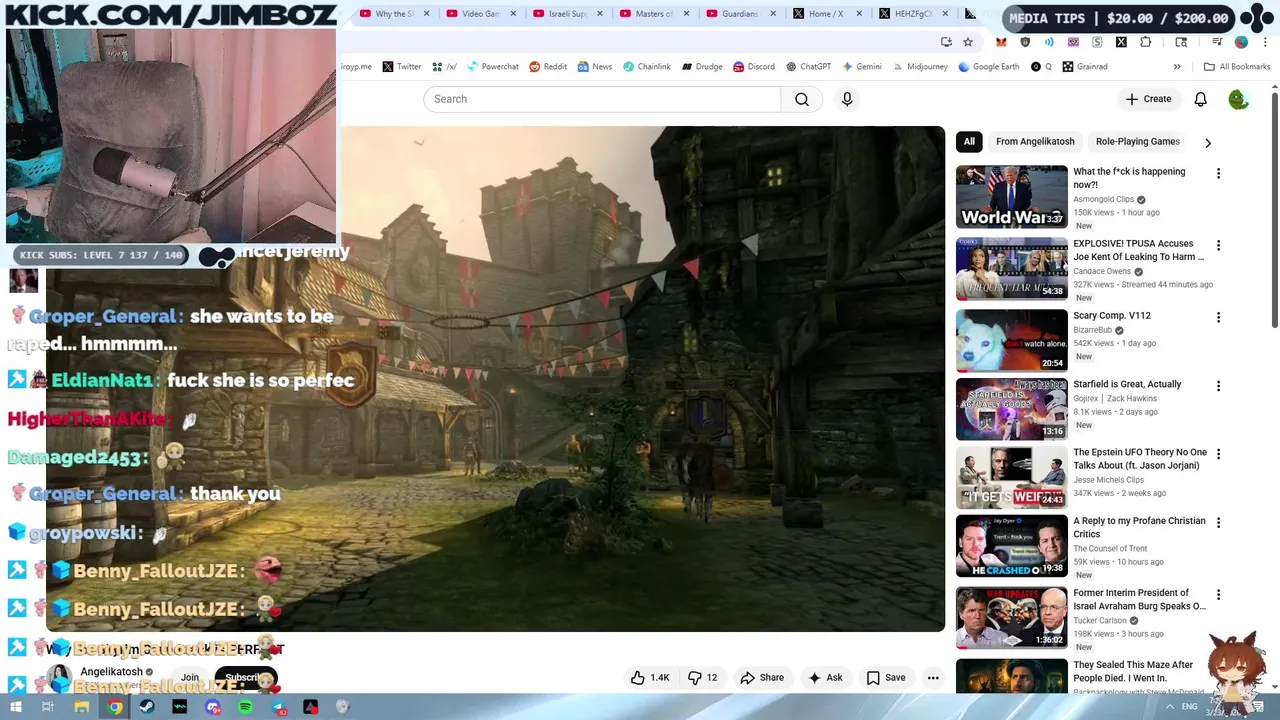This screenshot has height=720, width=1280.
Task: Open the ChatGPT bookmark
Action: (808, 67)
